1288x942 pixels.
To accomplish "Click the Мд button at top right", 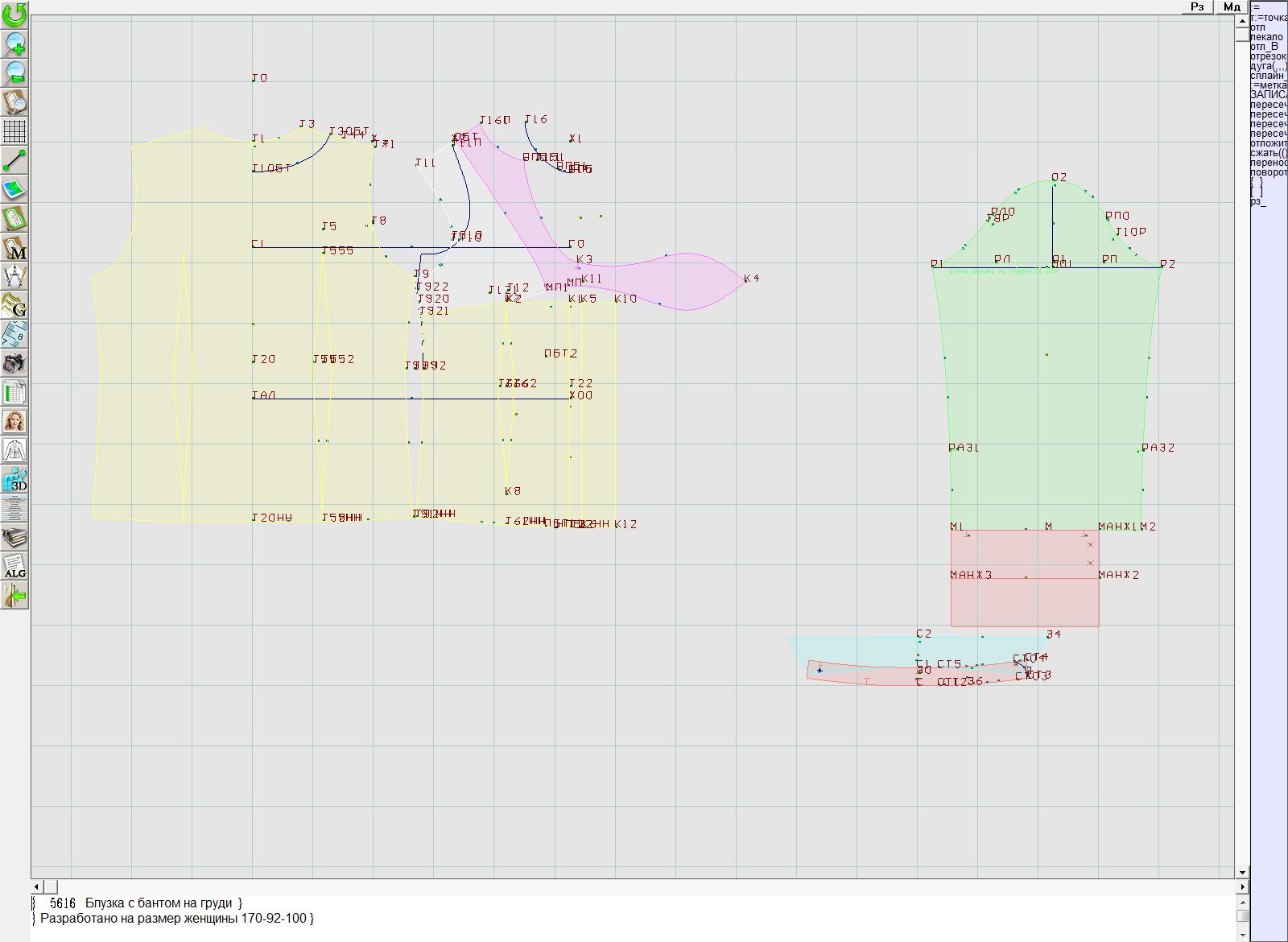I will [x=1232, y=6].
